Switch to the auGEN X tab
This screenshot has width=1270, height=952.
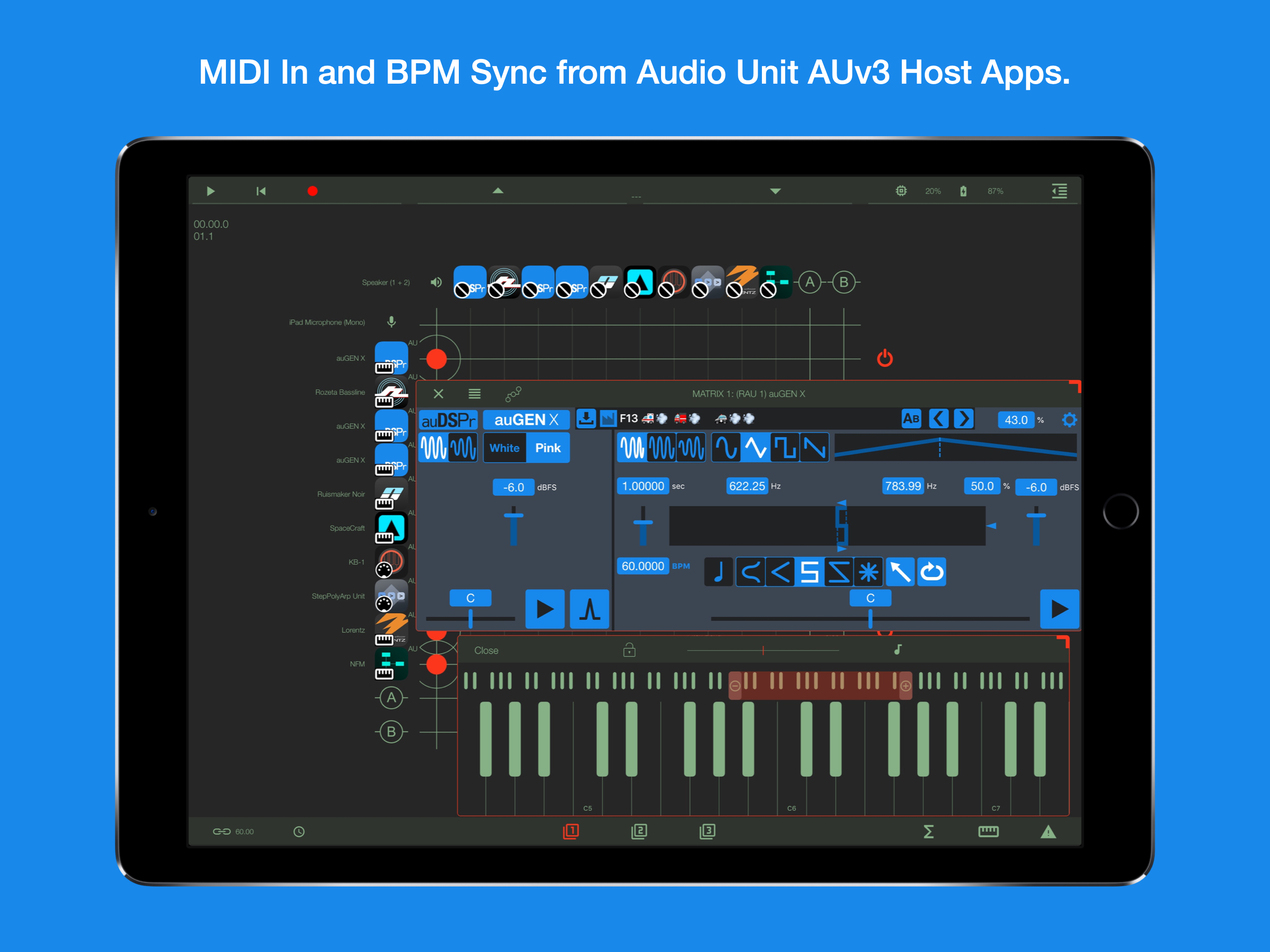click(x=526, y=420)
